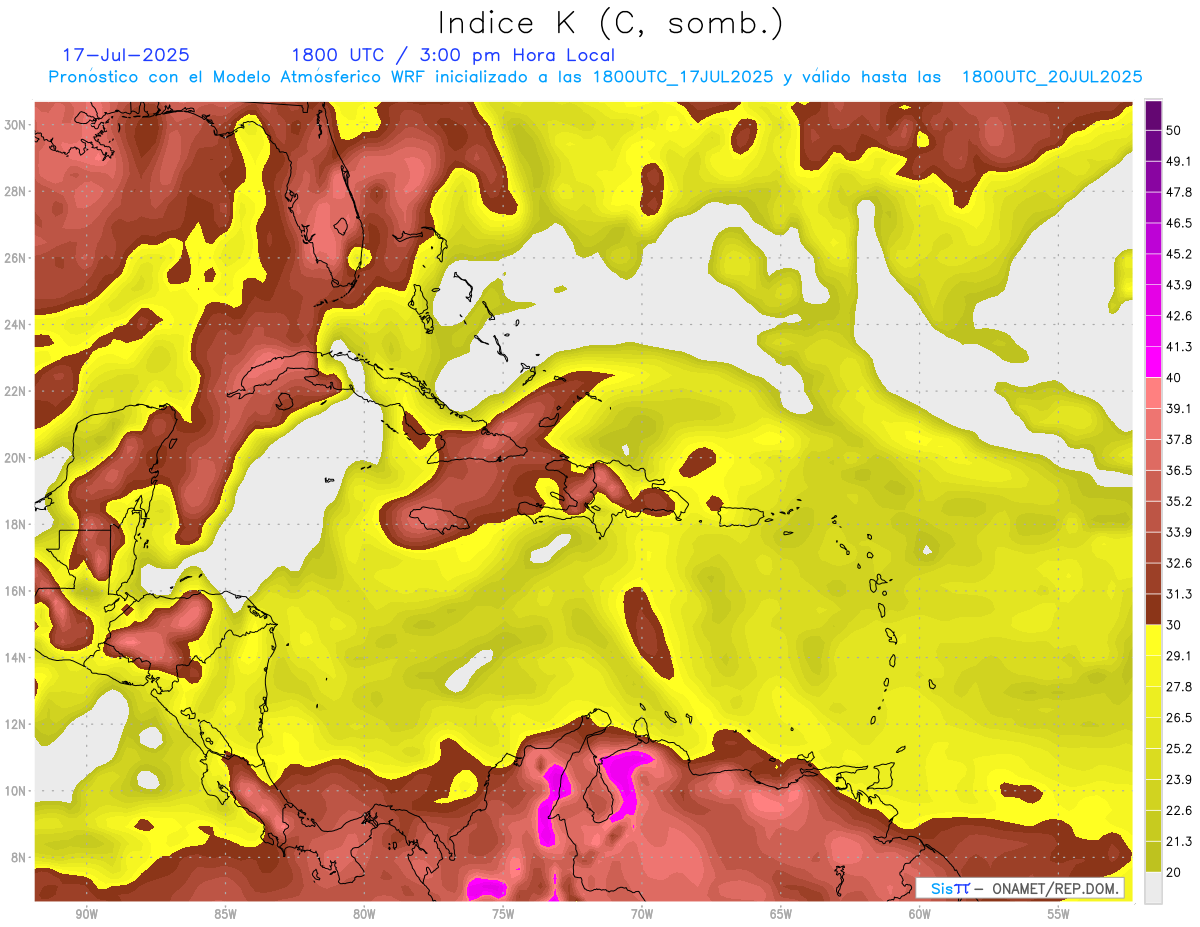The image size is (1200, 927).
Task: Click the dark purple colorbar swatch beside 50
Action: pos(1153,115)
